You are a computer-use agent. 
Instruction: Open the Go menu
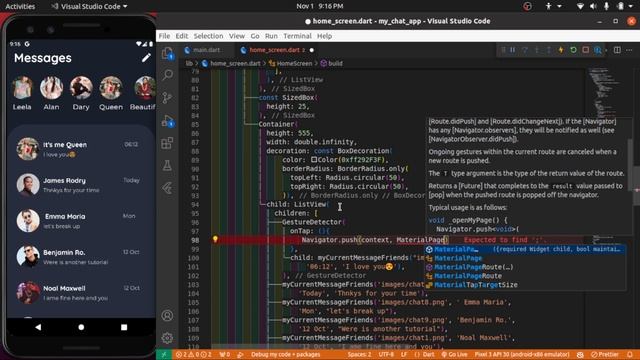[255, 36]
